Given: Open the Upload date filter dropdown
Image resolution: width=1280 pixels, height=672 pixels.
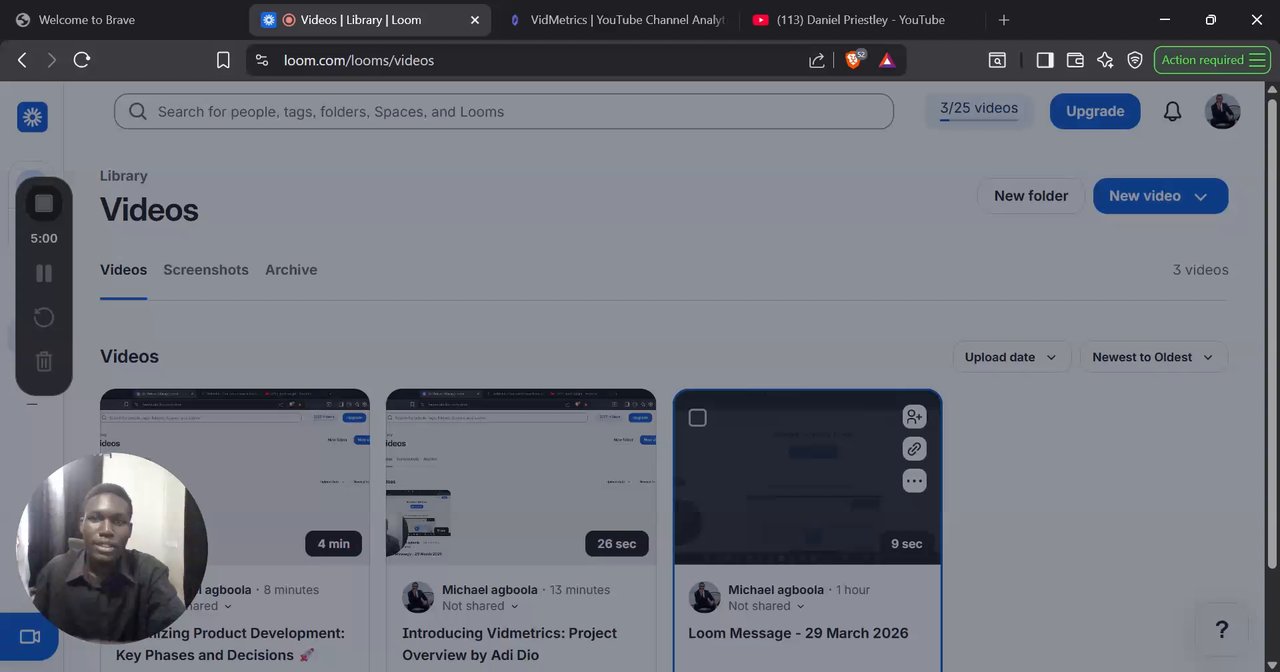Looking at the screenshot, I should tap(1012, 357).
